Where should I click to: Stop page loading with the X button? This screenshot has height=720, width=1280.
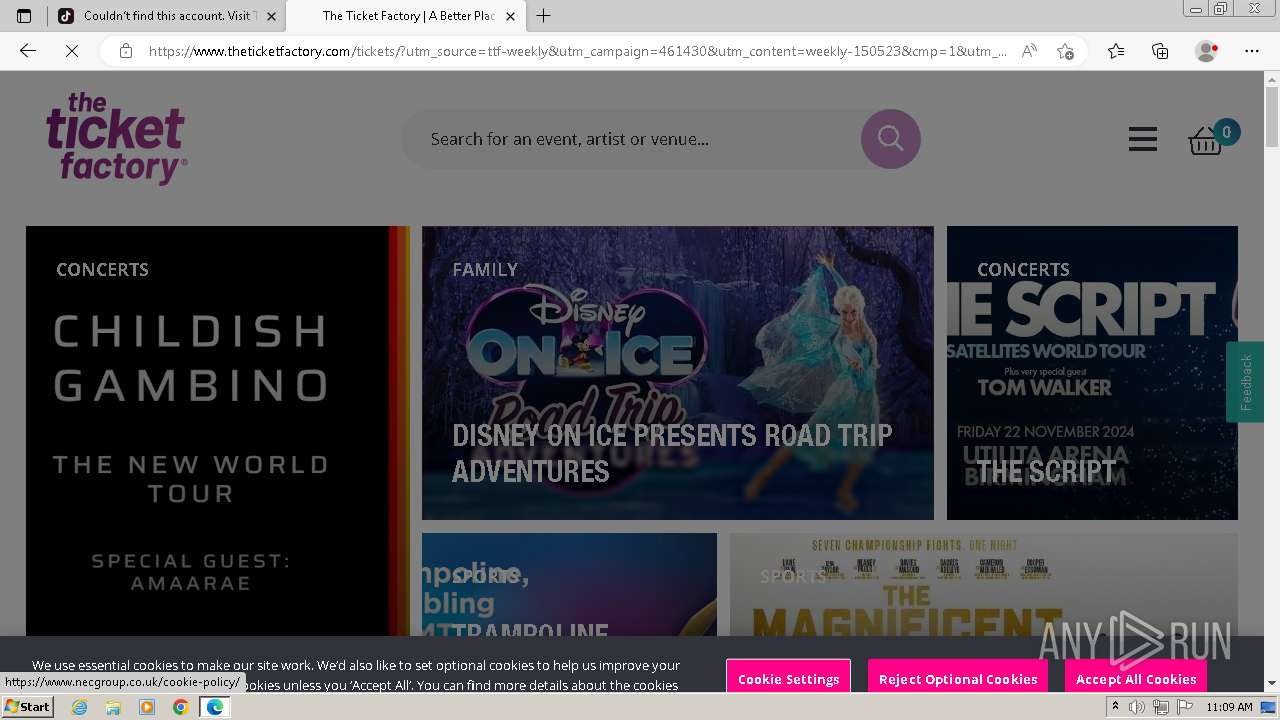(72, 51)
